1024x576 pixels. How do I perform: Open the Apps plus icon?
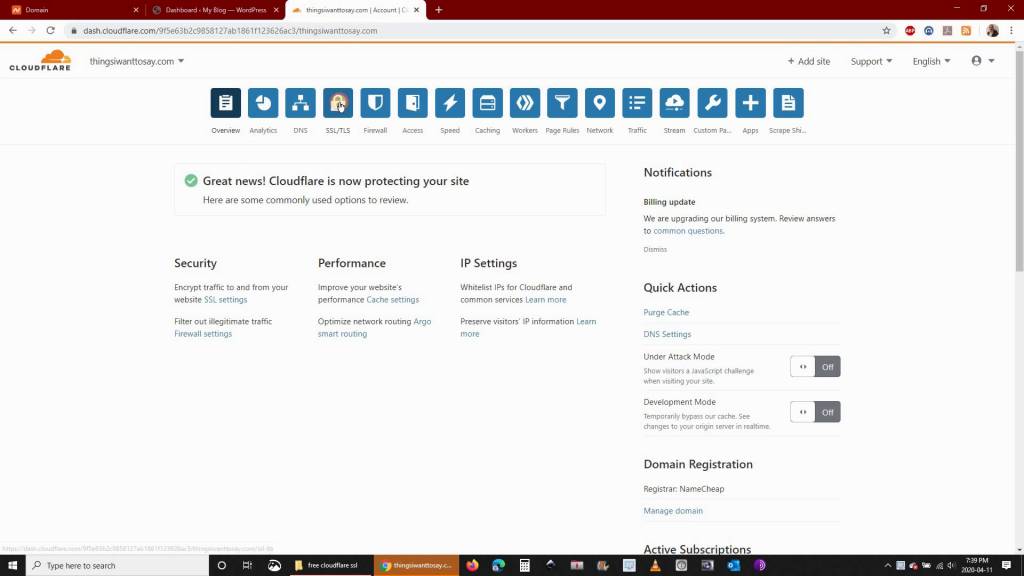(x=750, y=103)
